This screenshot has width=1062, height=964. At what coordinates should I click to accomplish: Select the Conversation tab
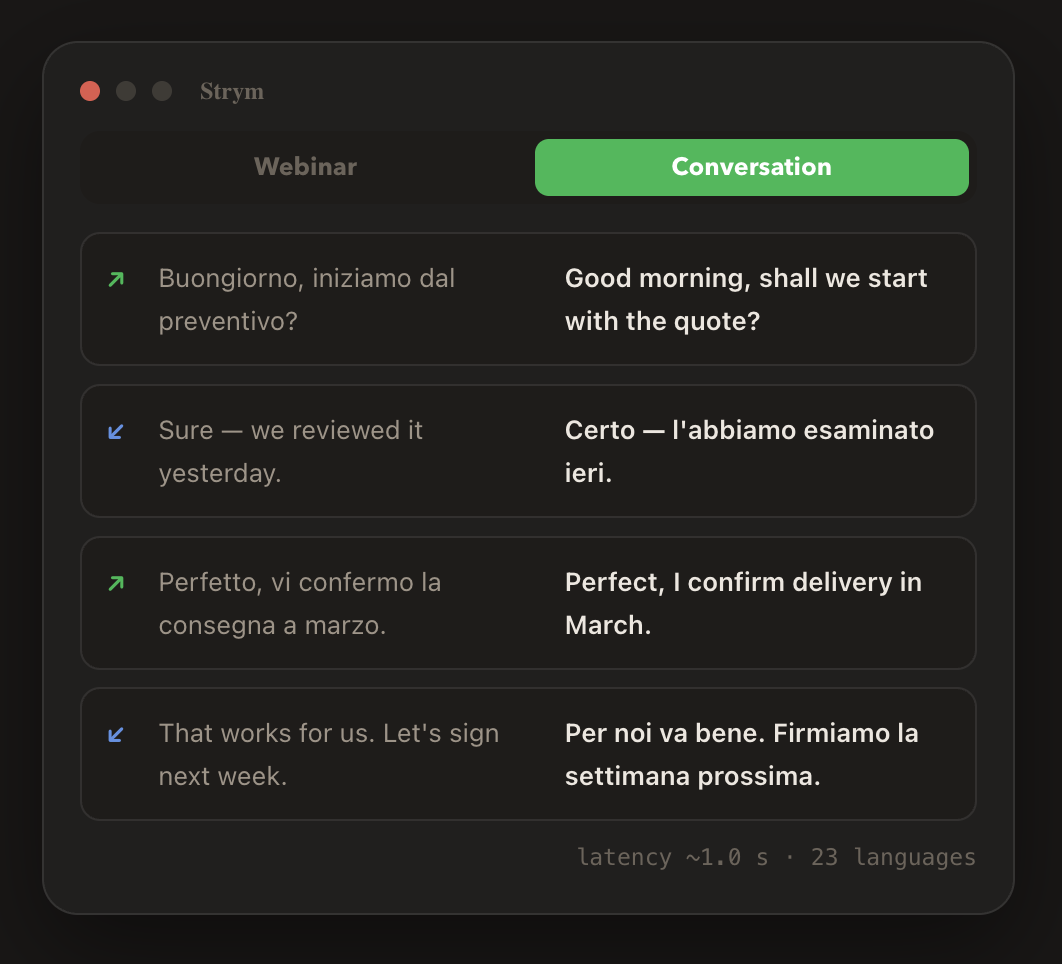[752, 167]
